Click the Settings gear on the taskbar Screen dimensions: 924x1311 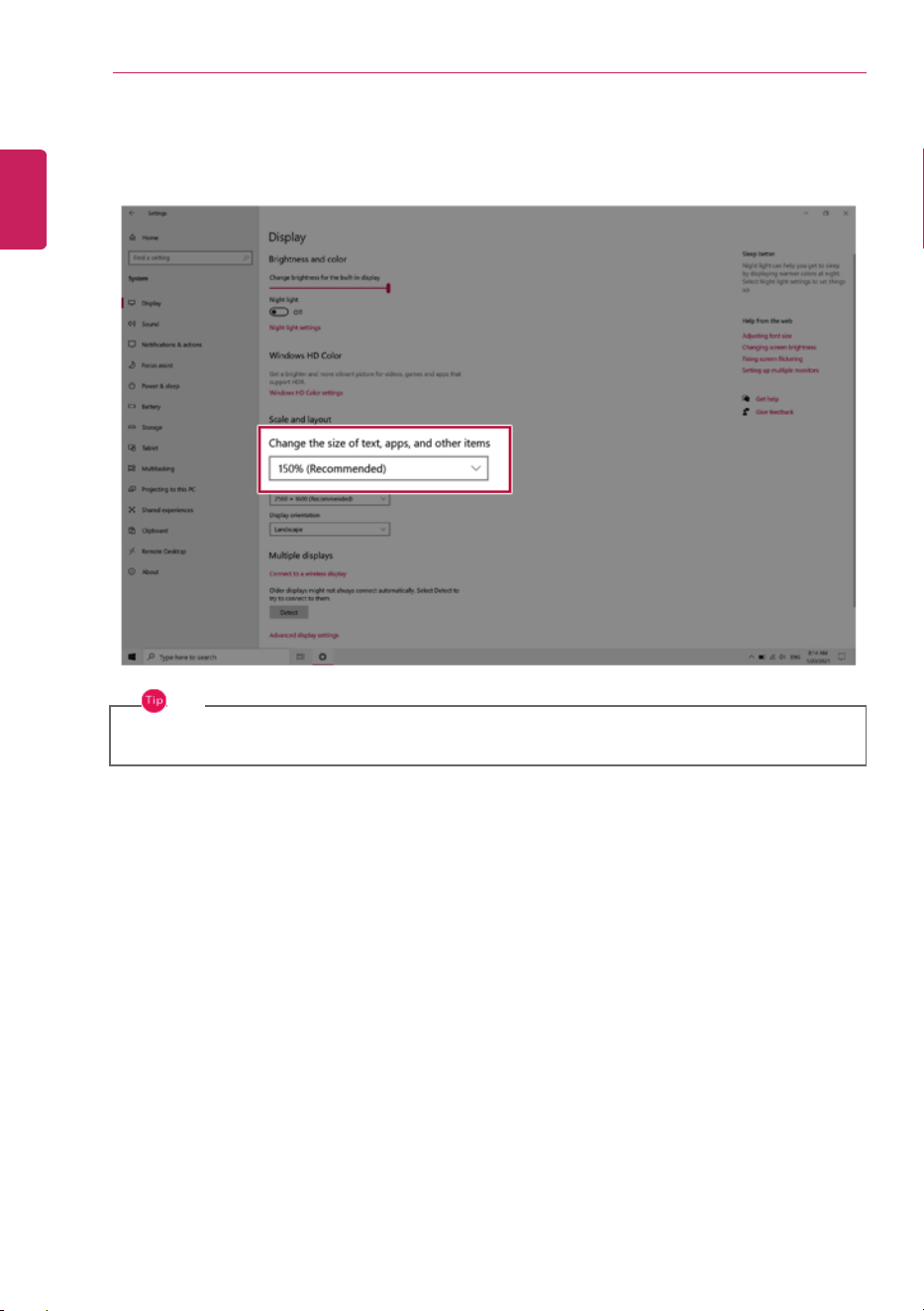(323, 656)
